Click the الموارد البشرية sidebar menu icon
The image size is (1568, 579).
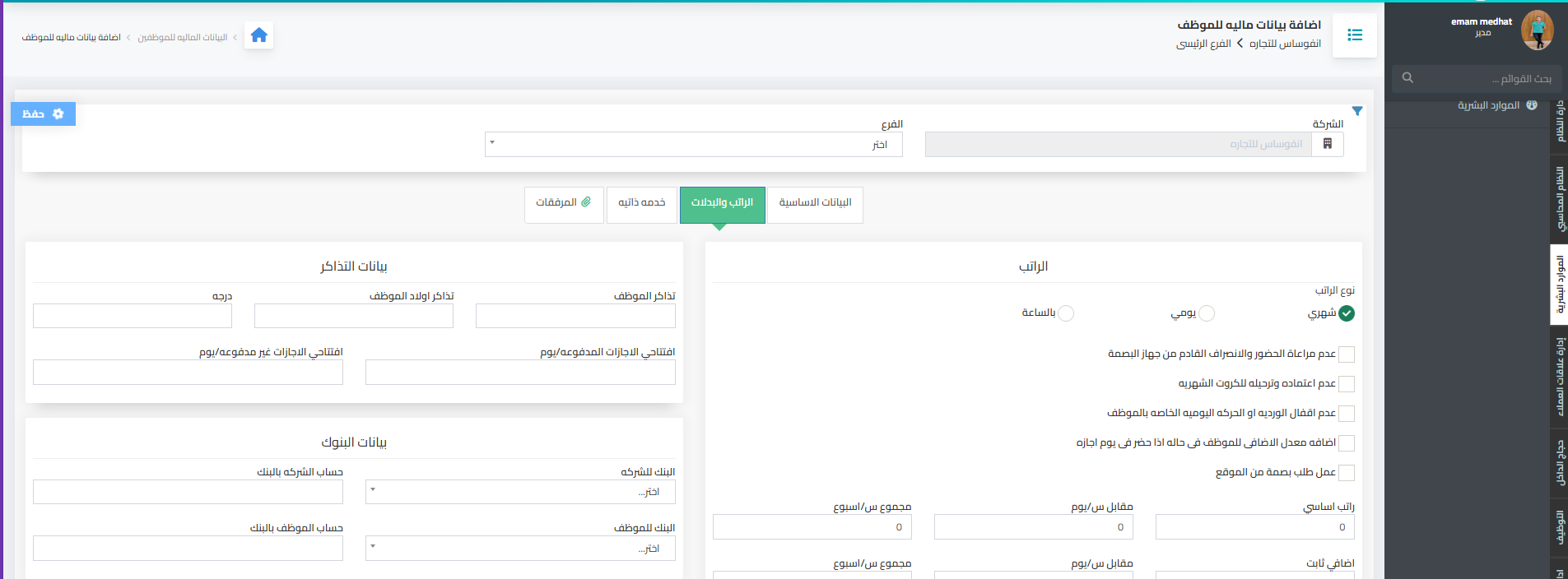click(1531, 105)
